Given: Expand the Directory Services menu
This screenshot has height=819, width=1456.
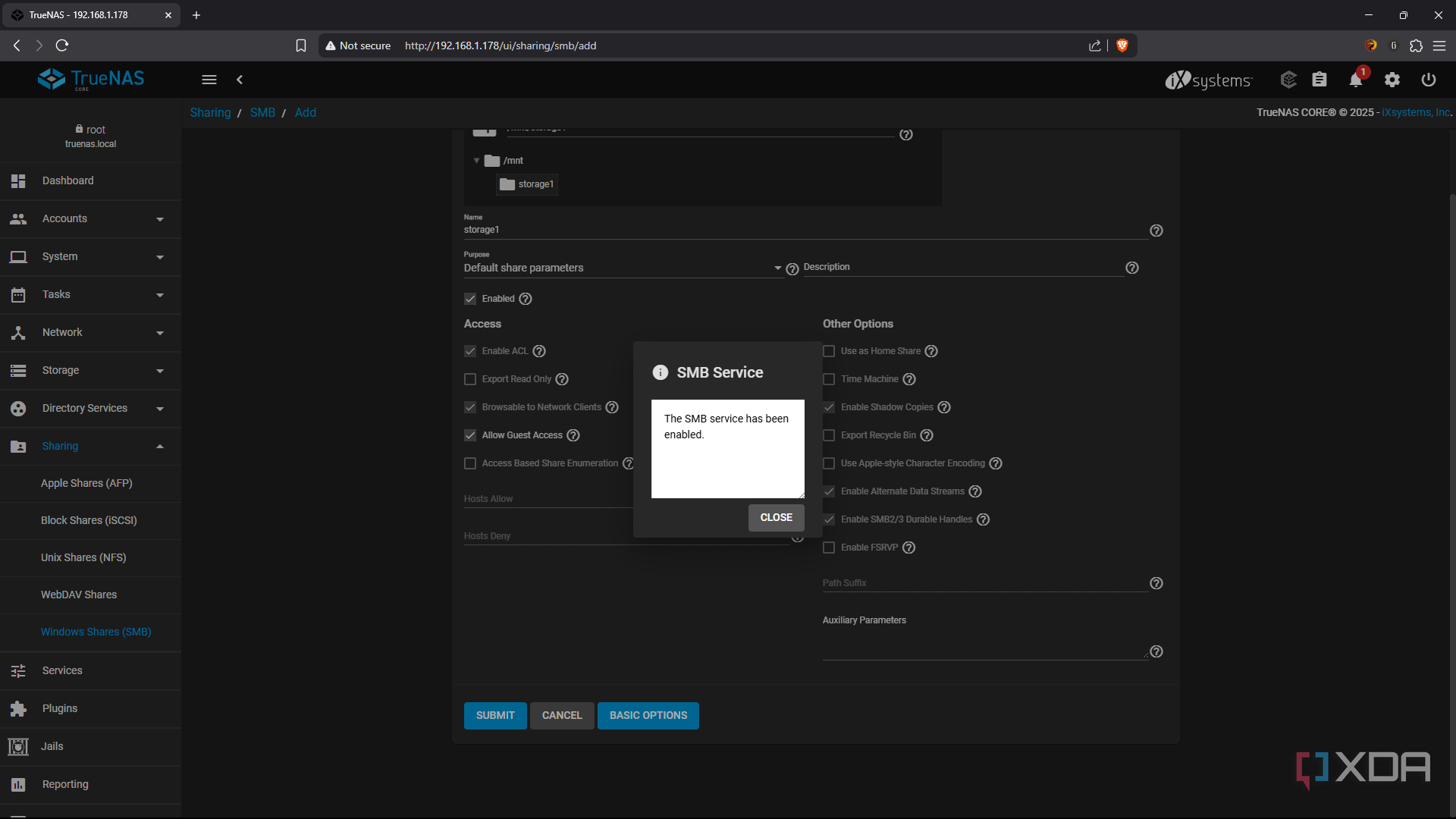Looking at the screenshot, I should pyautogui.click(x=91, y=409).
